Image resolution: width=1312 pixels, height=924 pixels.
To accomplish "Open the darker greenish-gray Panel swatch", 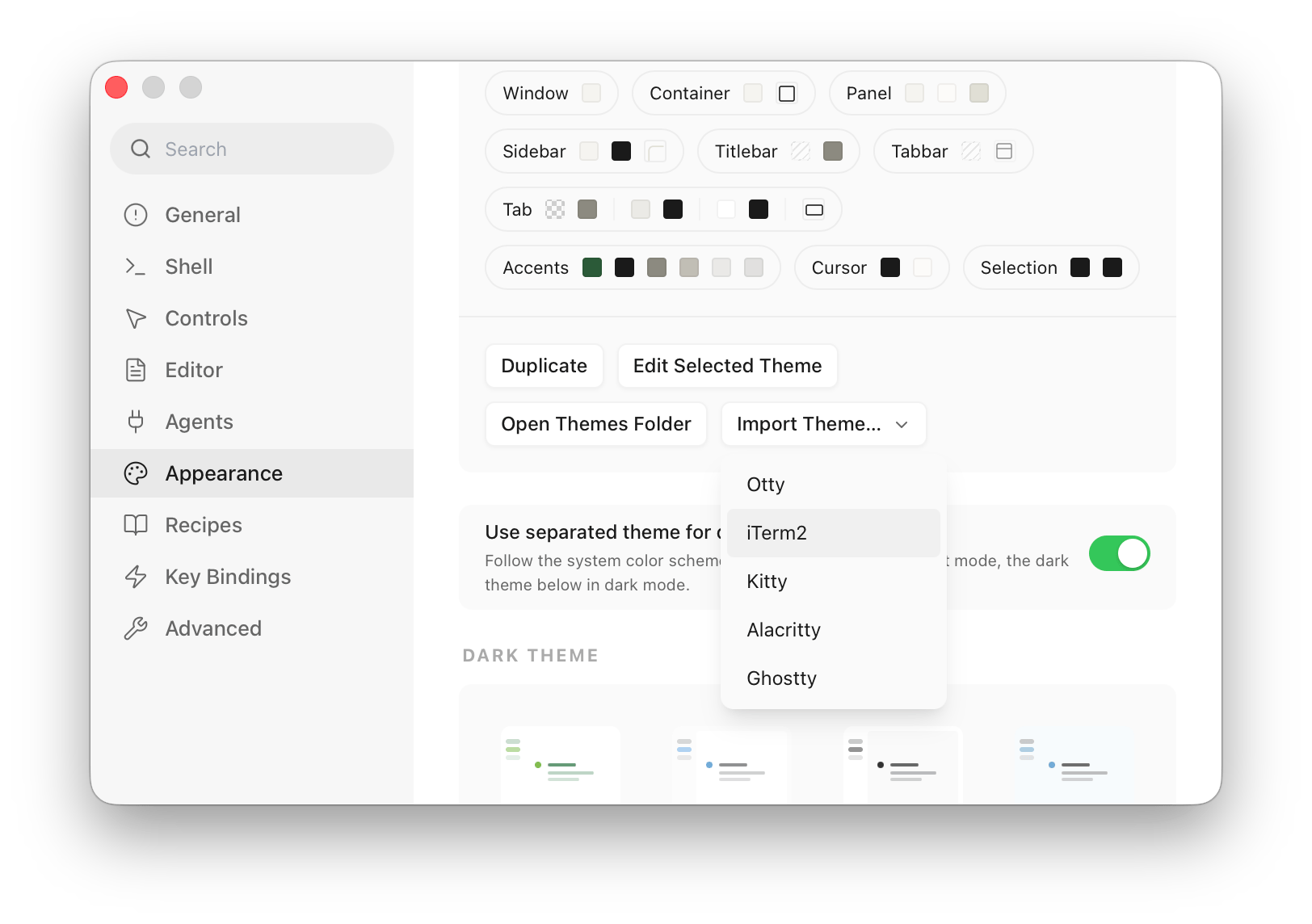I will [979, 94].
